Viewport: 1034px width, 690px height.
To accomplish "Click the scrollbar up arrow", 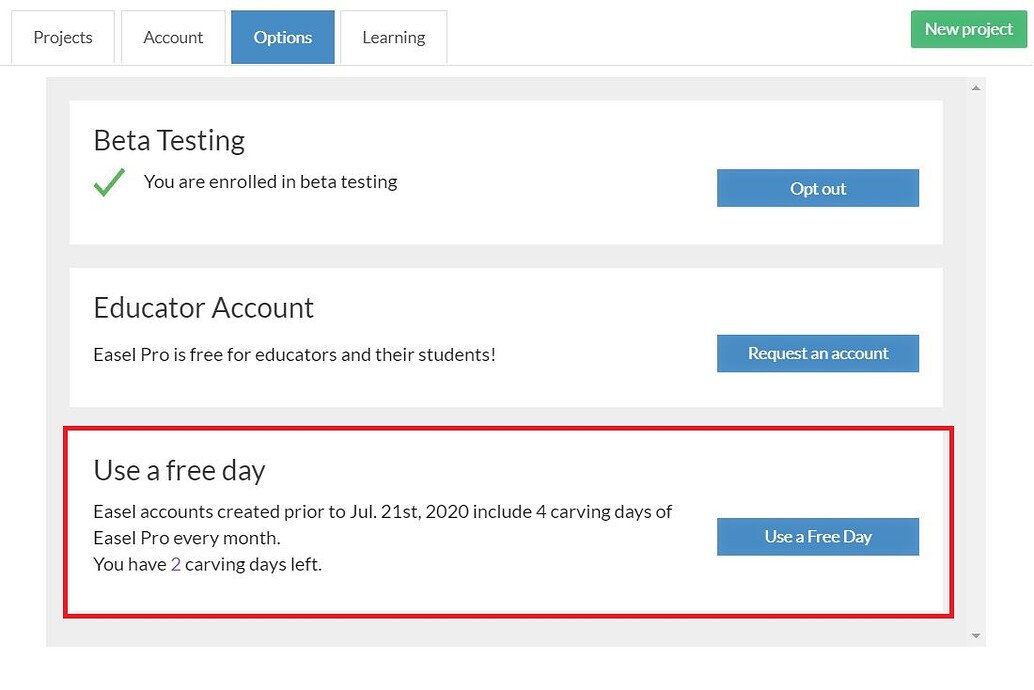I will (x=974, y=87).
